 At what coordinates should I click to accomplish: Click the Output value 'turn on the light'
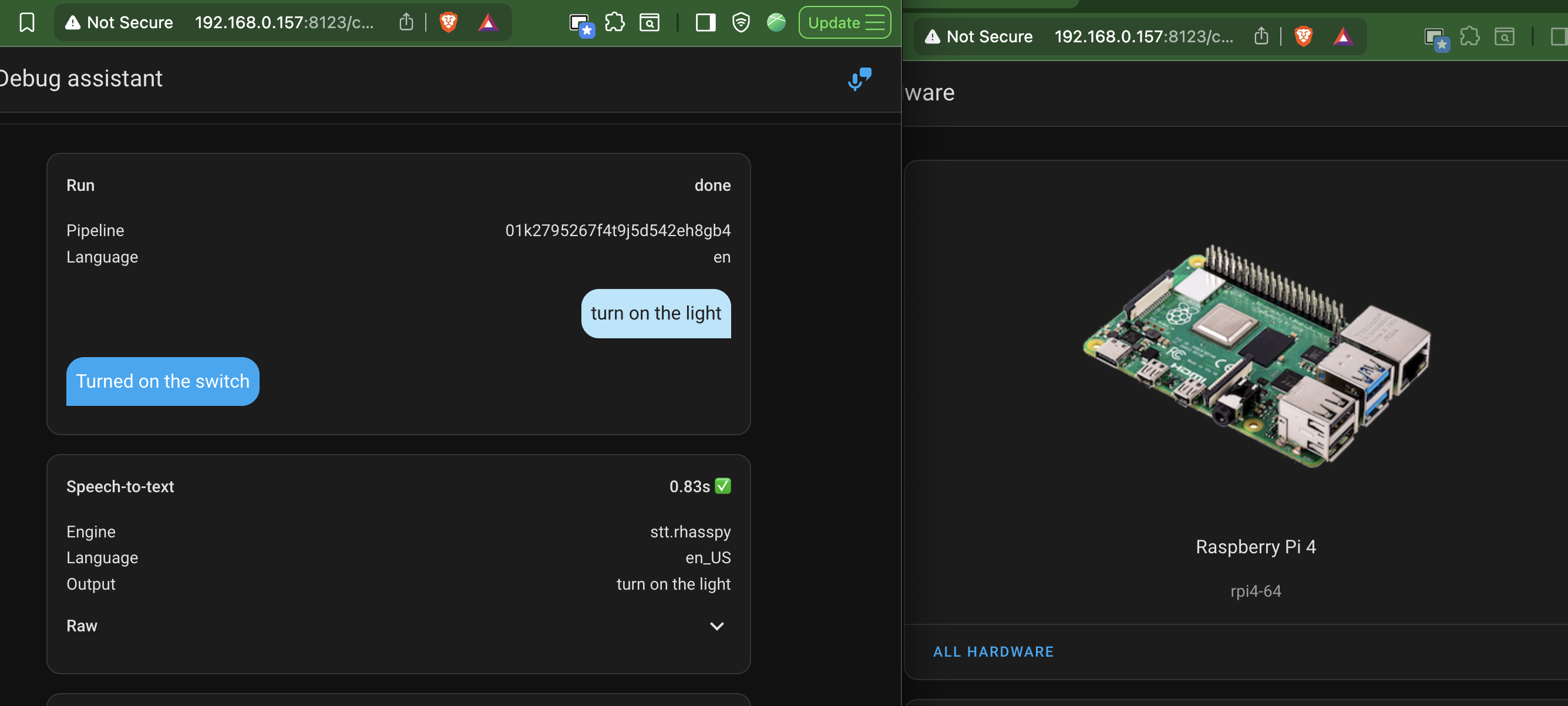point(673,584)
